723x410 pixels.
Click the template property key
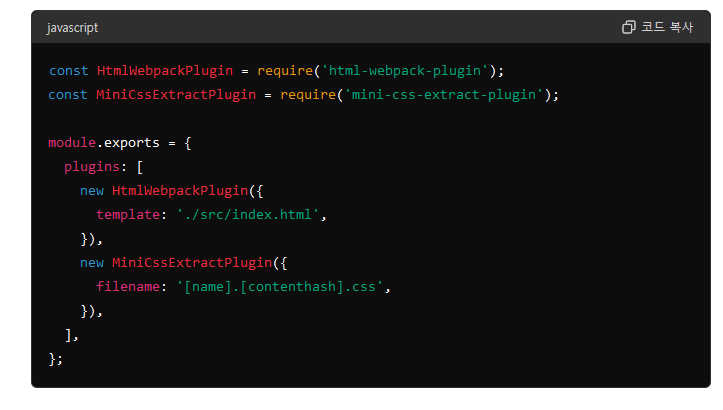point(128,214)
